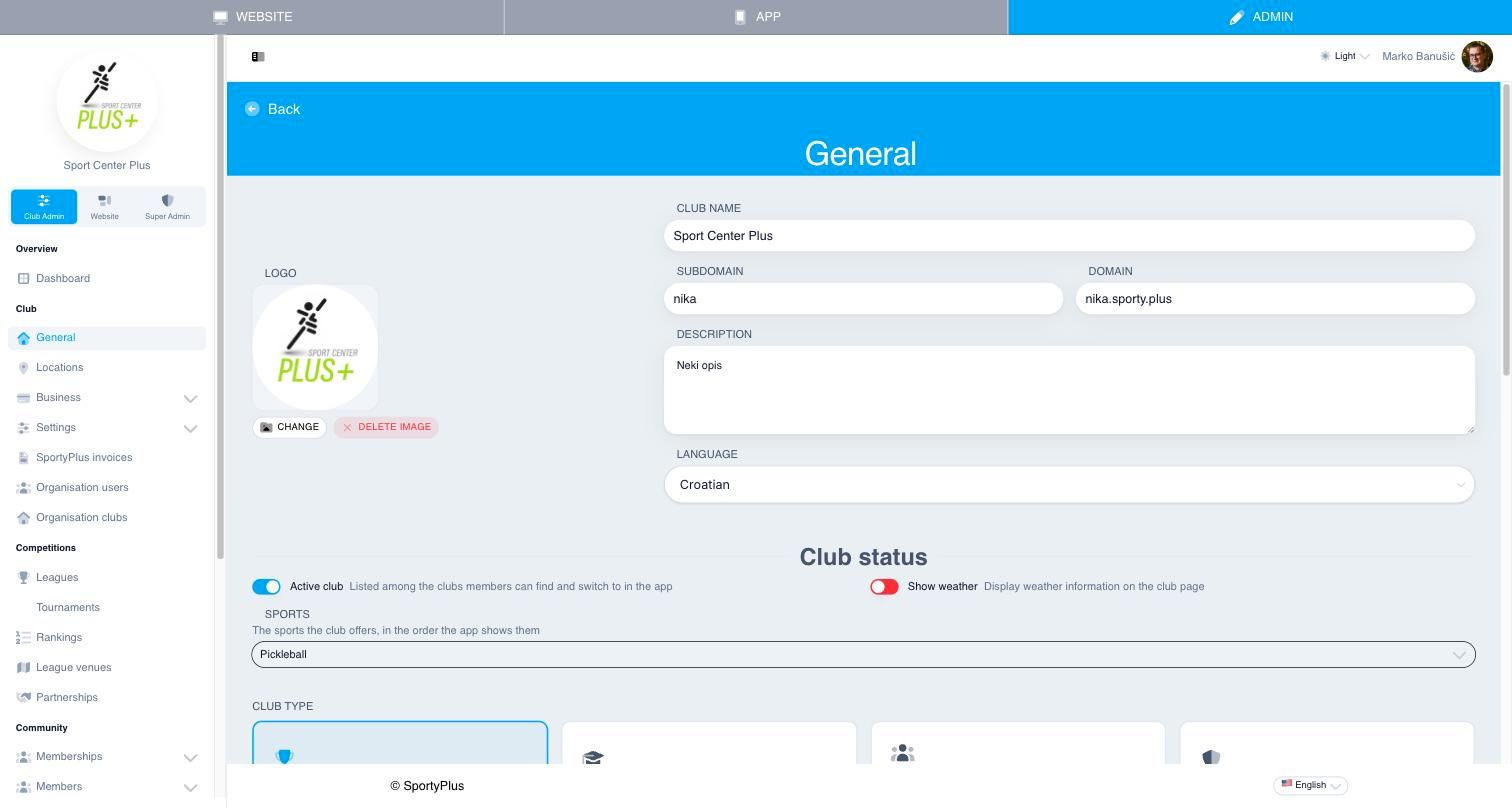This screenshot has height=808, width=1512.
Task: Click the Organisation clubs icon
Action: pyautogui.click(x=24, y=518)
